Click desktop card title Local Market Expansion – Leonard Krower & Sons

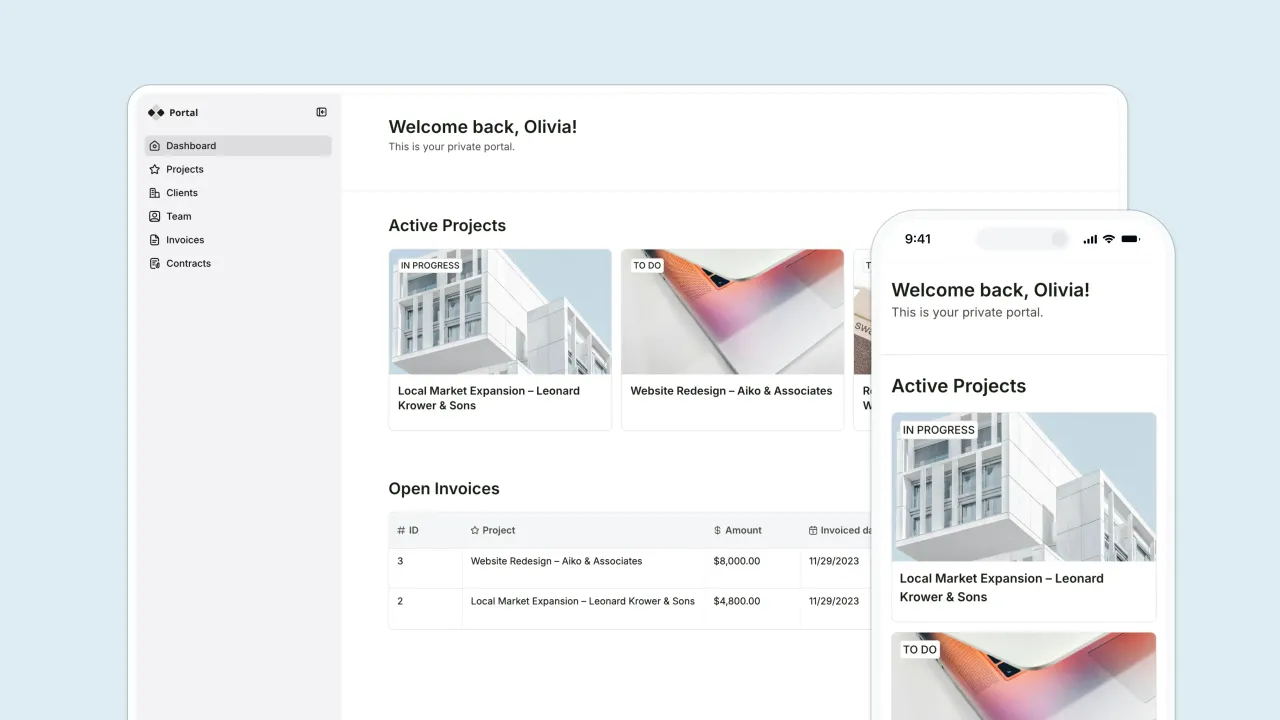(x=489, y=398)
